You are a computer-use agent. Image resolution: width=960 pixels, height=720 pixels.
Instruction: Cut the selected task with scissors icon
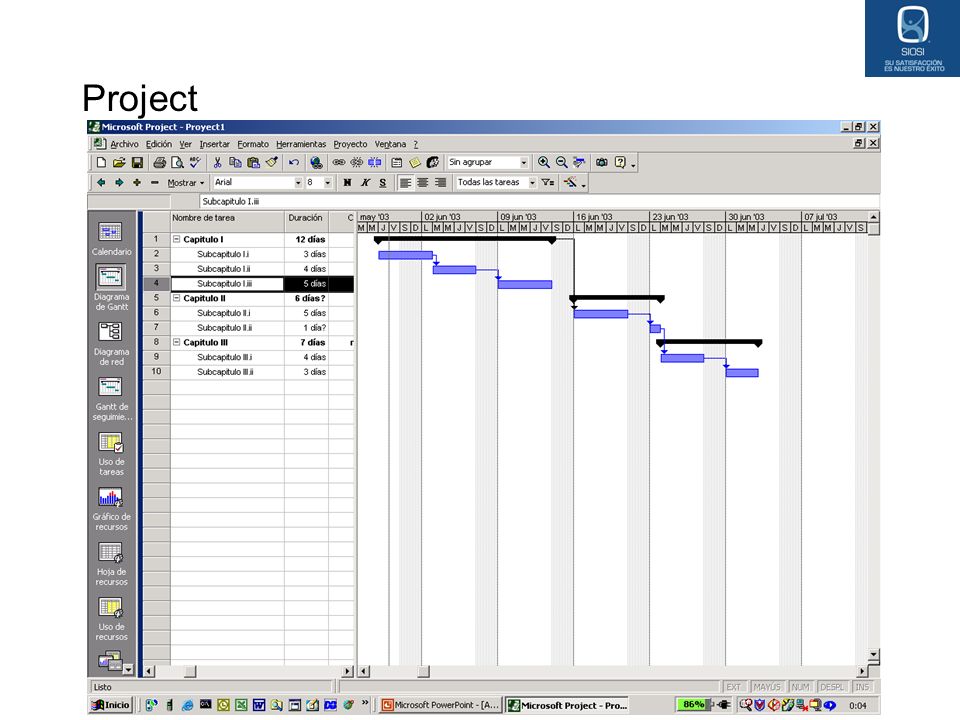point(217,162)
